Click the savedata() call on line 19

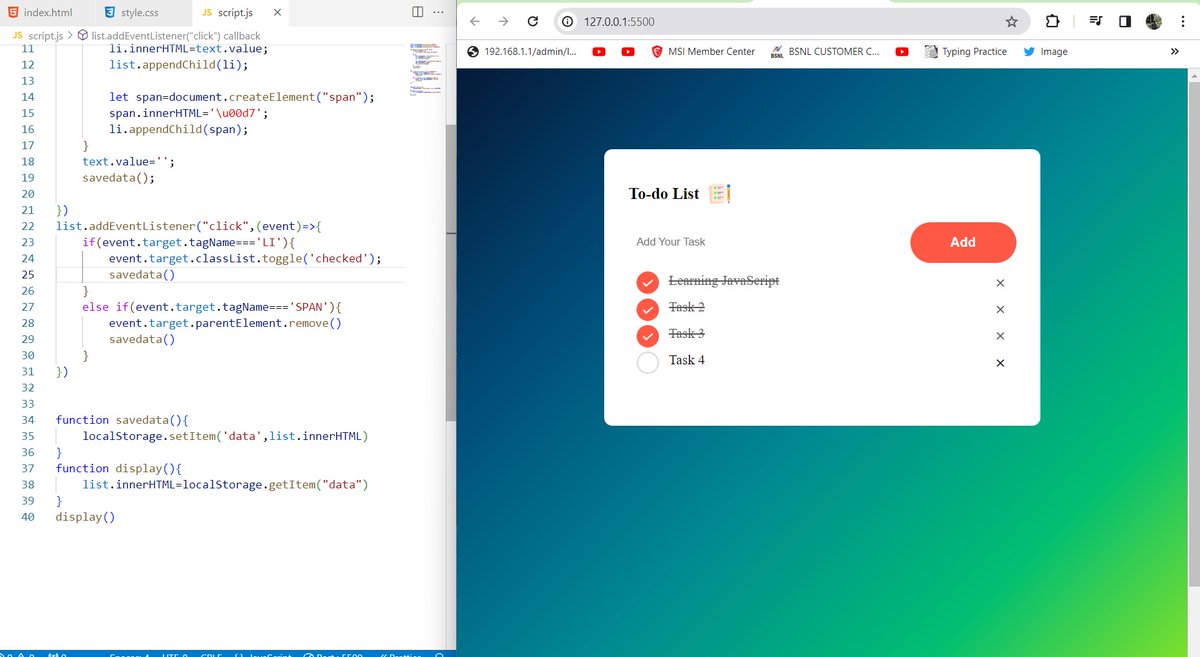(x=119, y=177)
